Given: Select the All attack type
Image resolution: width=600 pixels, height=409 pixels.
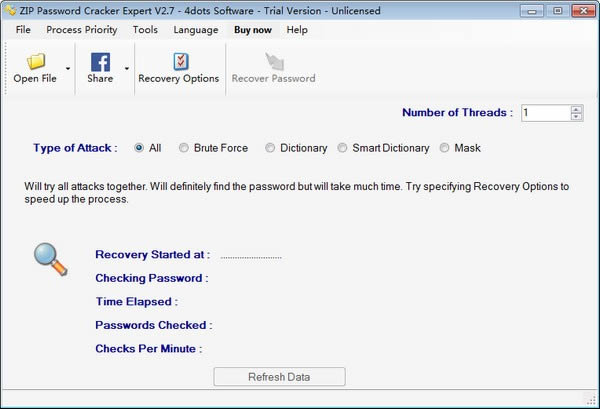Looking at the screenshot, I should coord(139,148).
